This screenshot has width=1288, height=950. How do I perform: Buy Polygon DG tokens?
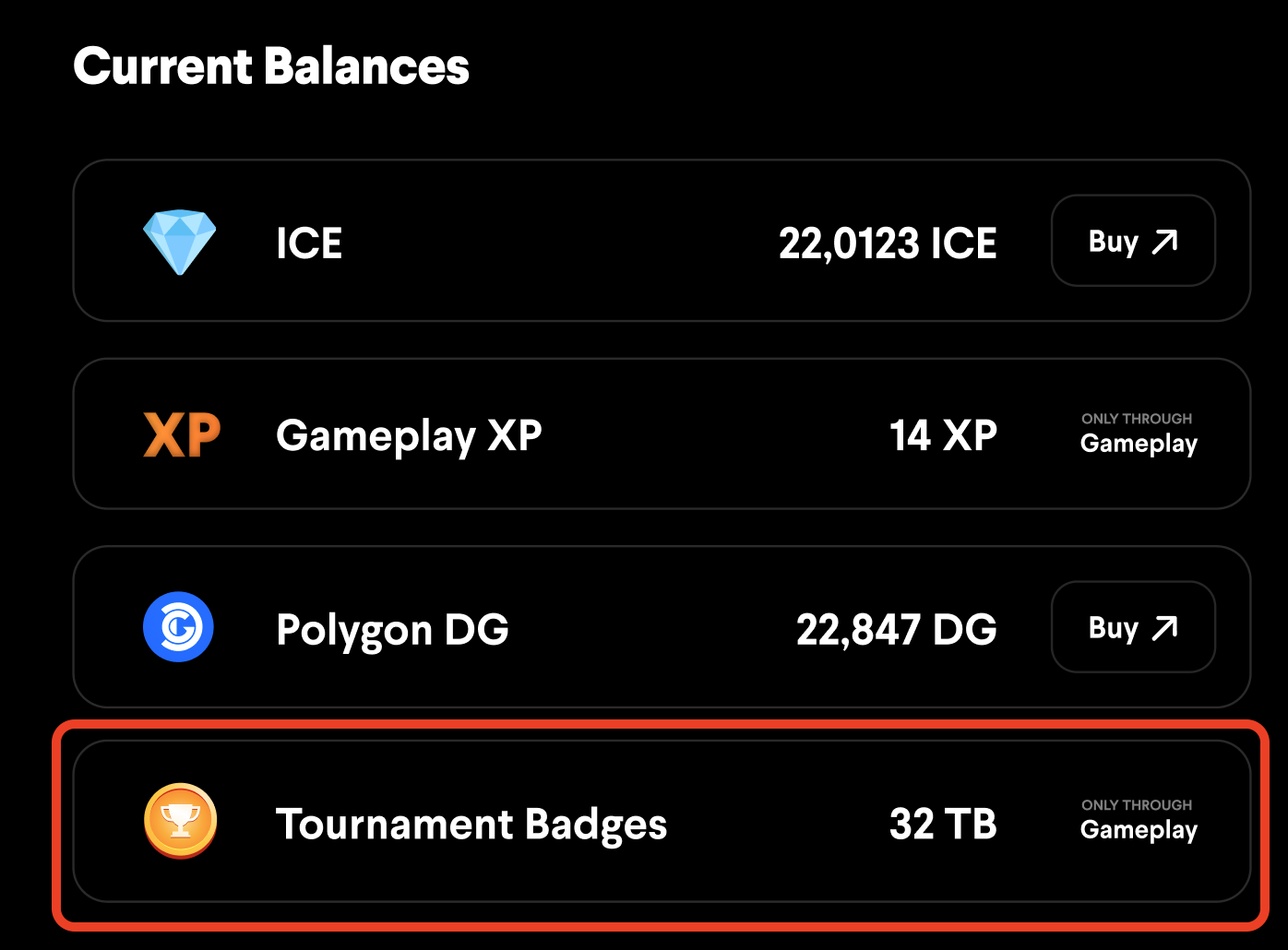(x=1133, y=627)
